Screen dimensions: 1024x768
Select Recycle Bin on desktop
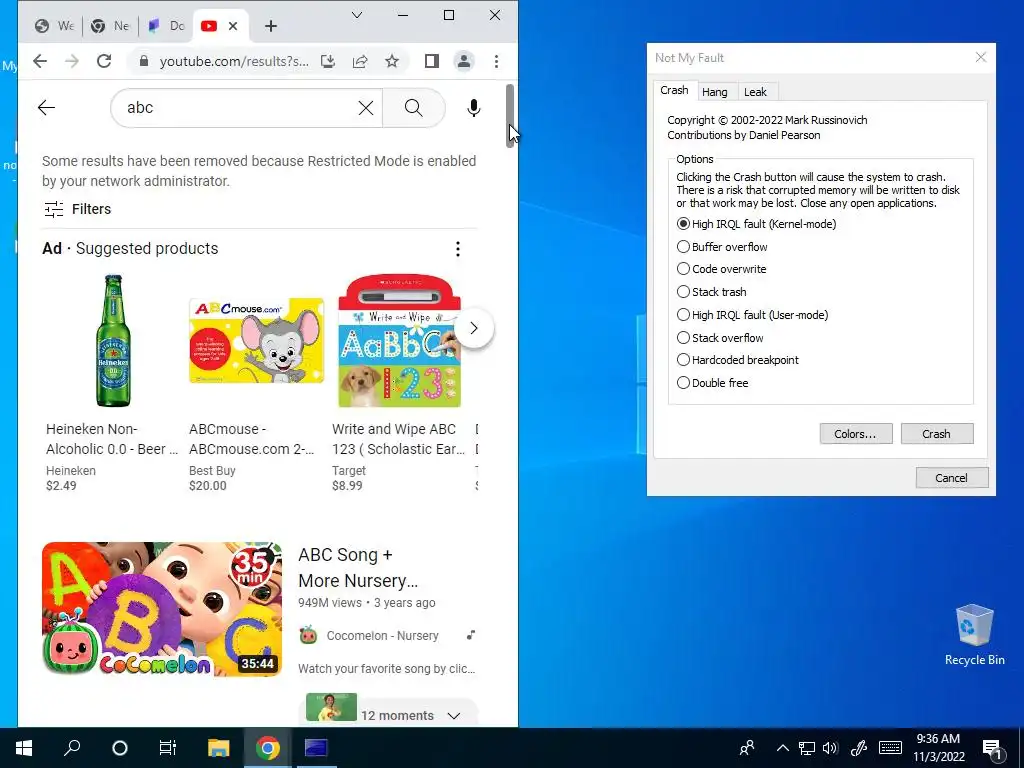pos(974,635)
